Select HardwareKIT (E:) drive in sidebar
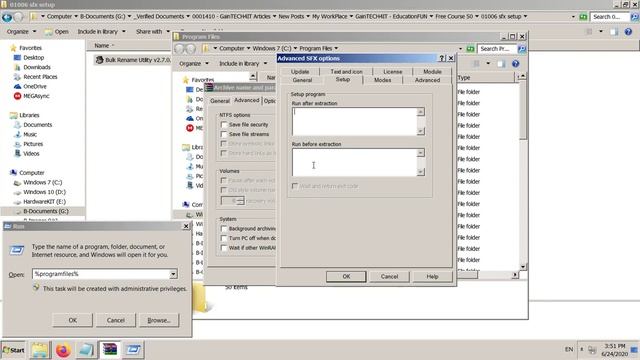 coord(44,202)
